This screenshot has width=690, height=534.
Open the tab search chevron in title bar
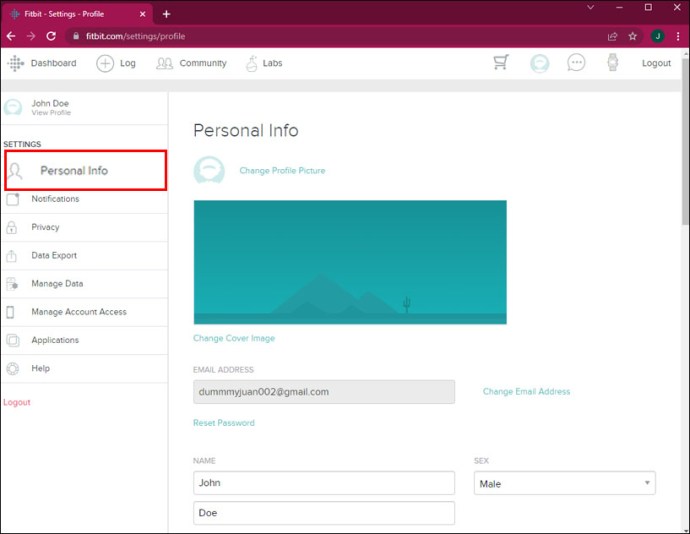[591, 7]
